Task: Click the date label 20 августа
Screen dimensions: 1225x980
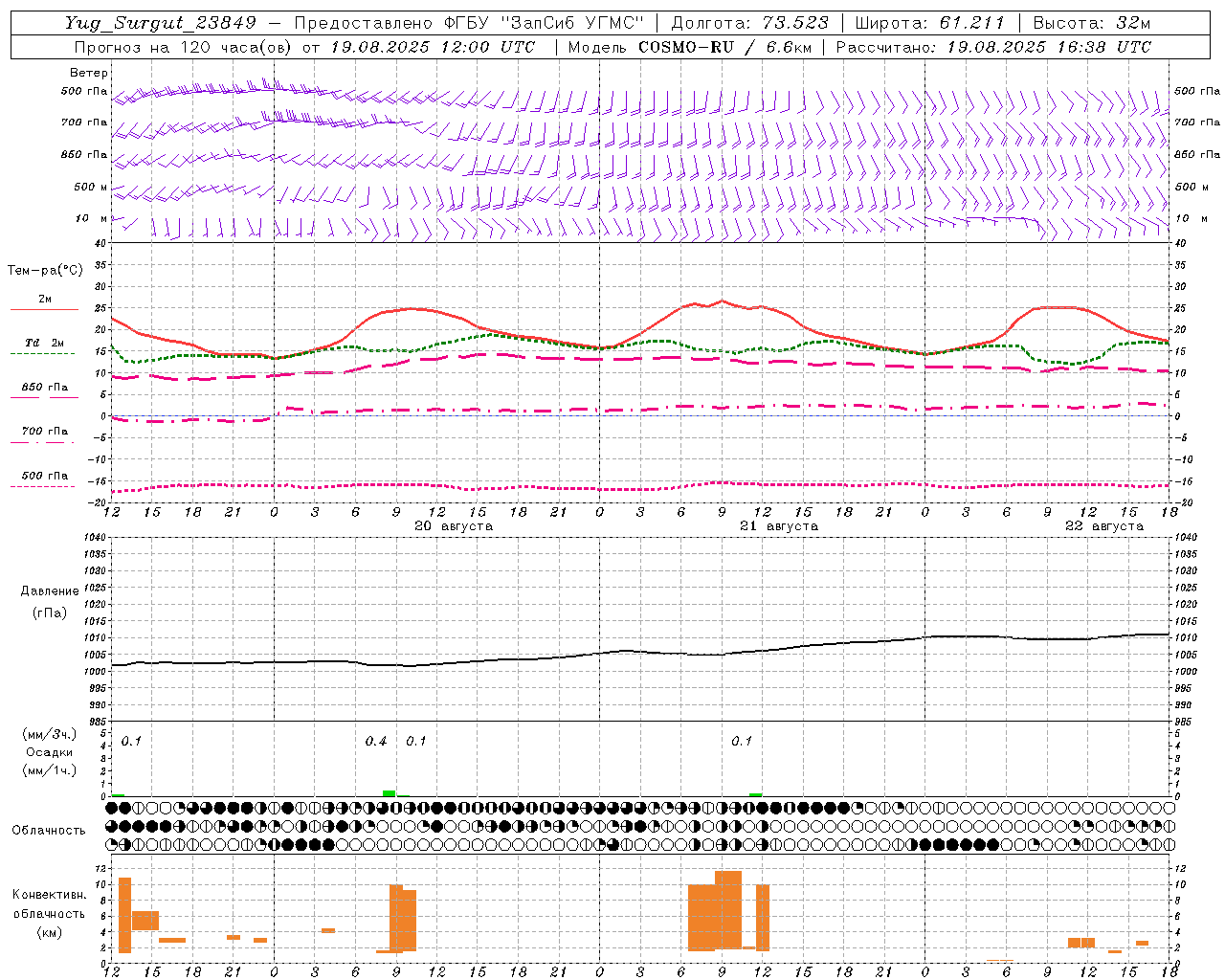Action: (x=454, y=526)
